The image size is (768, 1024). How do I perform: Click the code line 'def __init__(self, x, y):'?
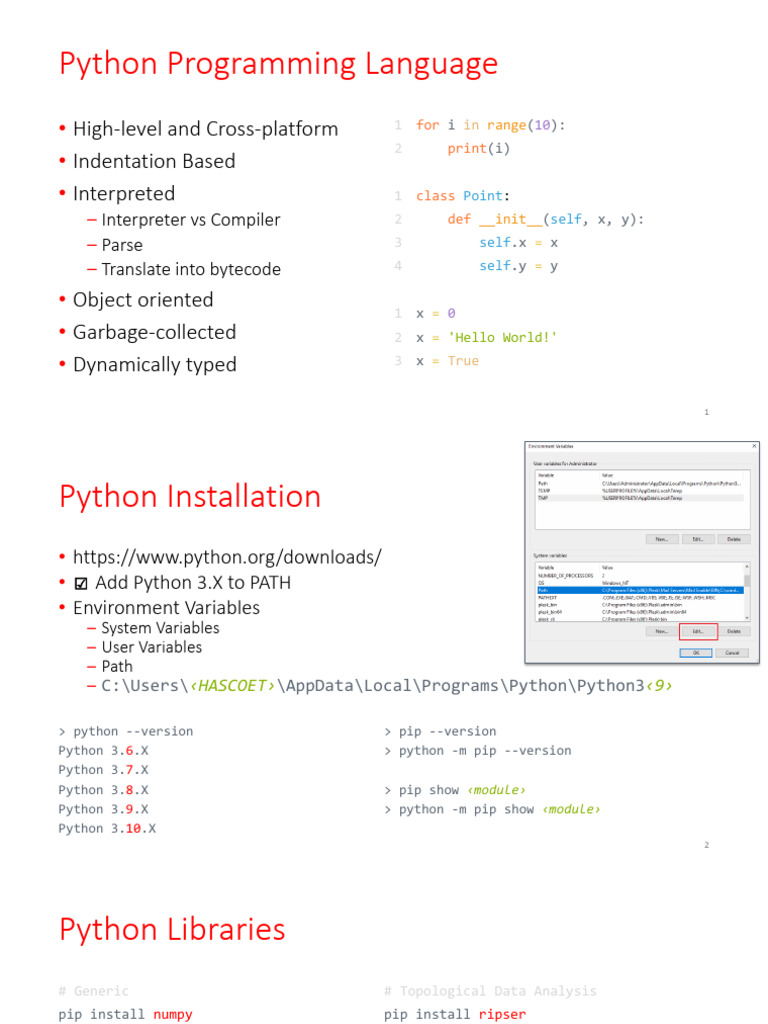(x=546, y=219)
